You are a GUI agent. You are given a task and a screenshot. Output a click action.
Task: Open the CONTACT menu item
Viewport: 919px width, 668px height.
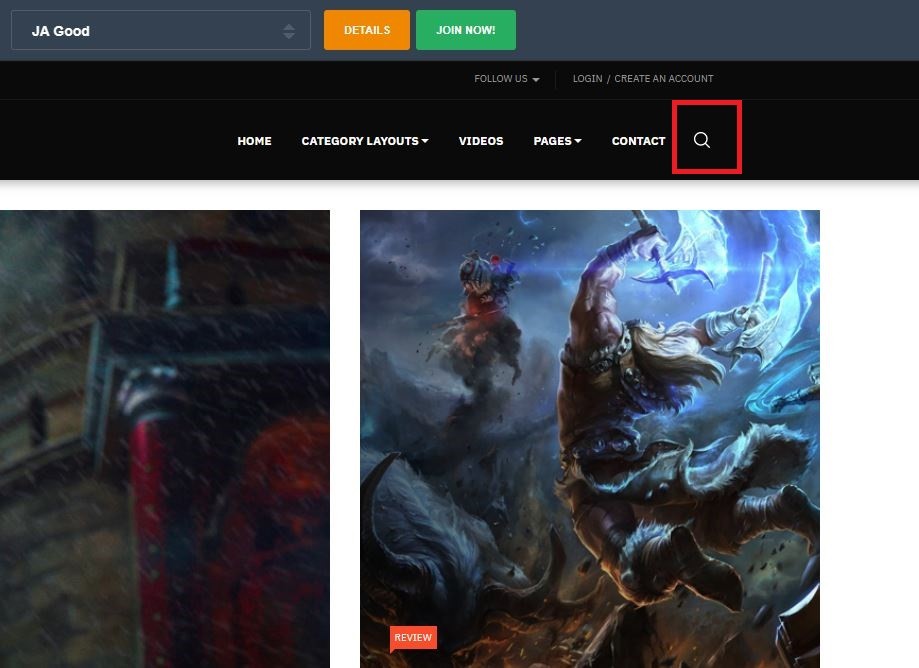click(x=638, y=141)
